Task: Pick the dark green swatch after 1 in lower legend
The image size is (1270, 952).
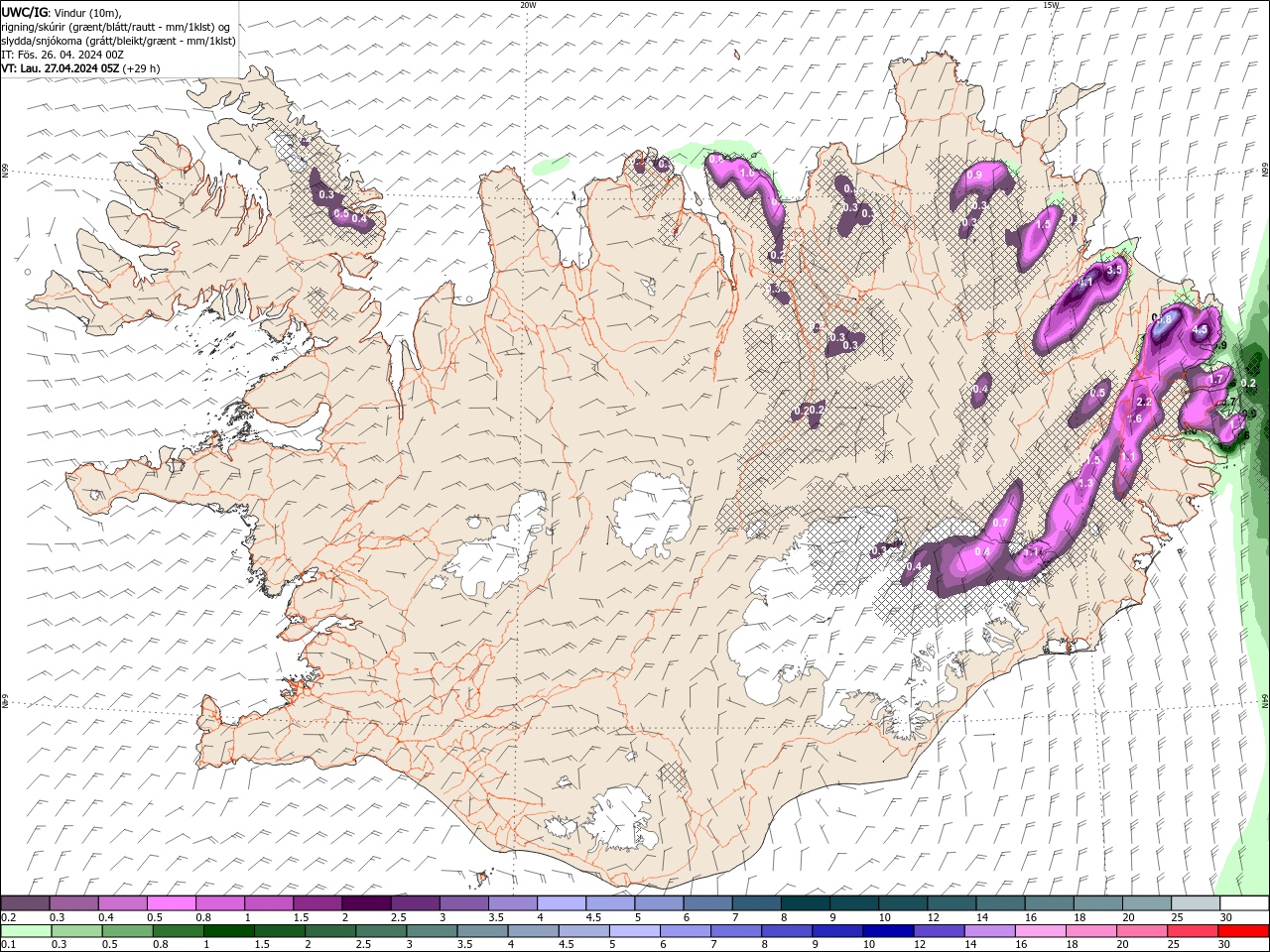Action: point(230,931)
